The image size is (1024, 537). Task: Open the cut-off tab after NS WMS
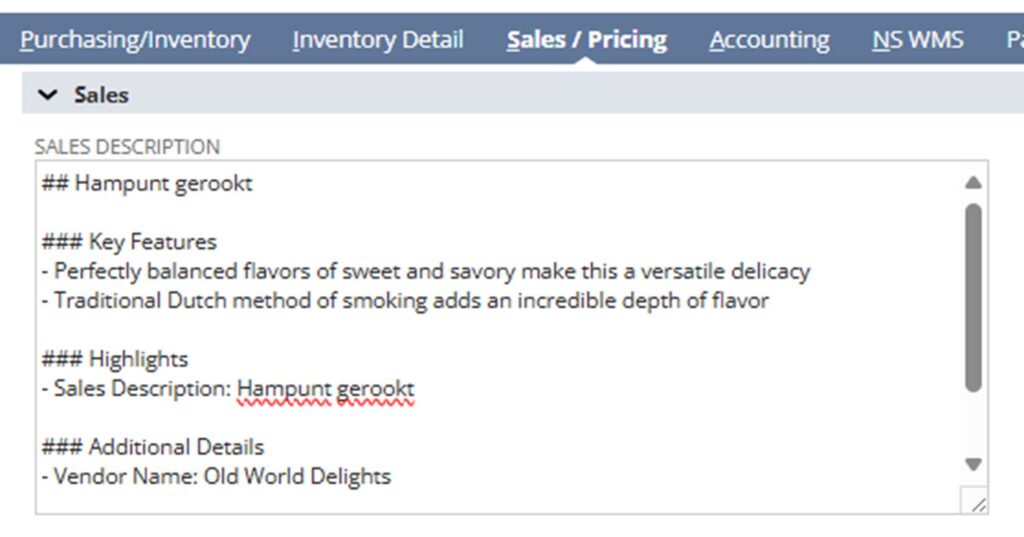tap(1015, 40)
